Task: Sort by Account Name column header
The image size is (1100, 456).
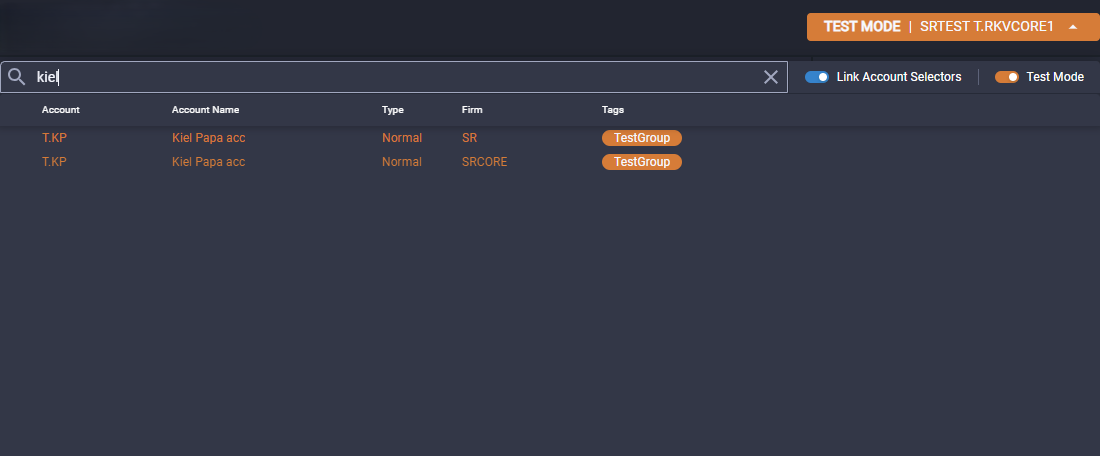Action: 206,109
